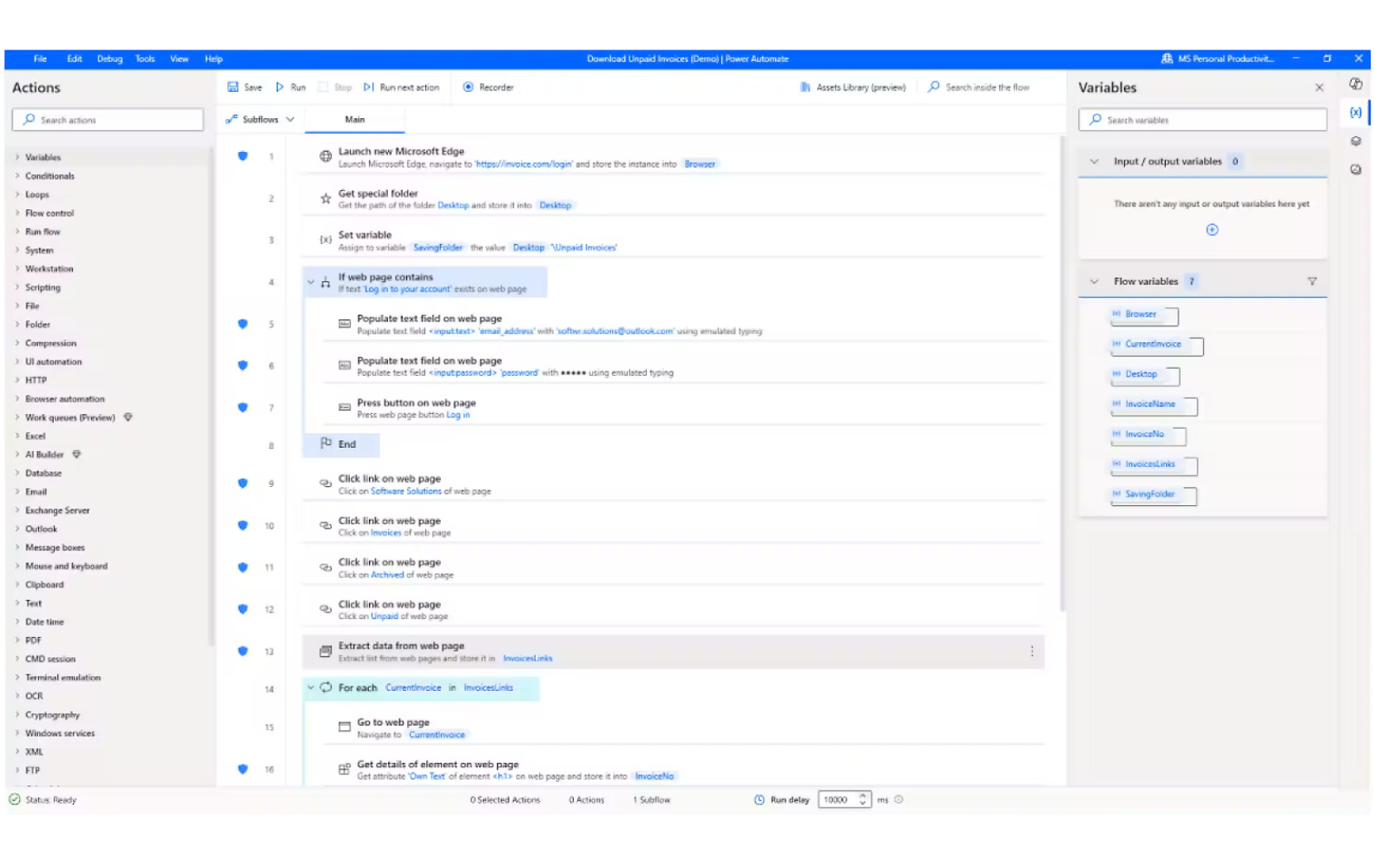The width and height of the screenshot is (1375, 868).
Task: Open the variables {x} pane icon in right sidebar
Action: (1356, 112)
